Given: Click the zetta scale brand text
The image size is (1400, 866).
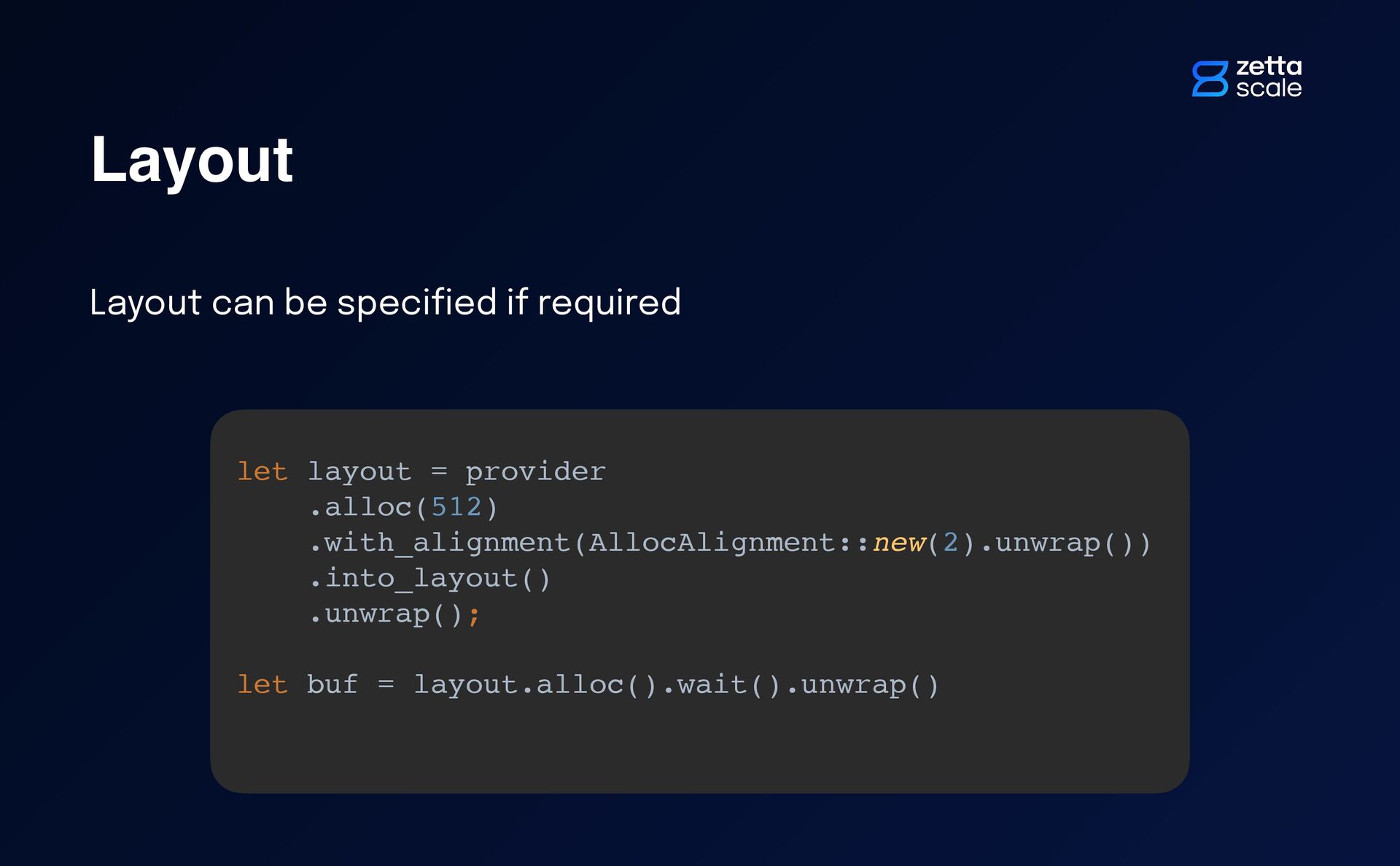Looking at the screenshot, I should tap(1269, 77).
